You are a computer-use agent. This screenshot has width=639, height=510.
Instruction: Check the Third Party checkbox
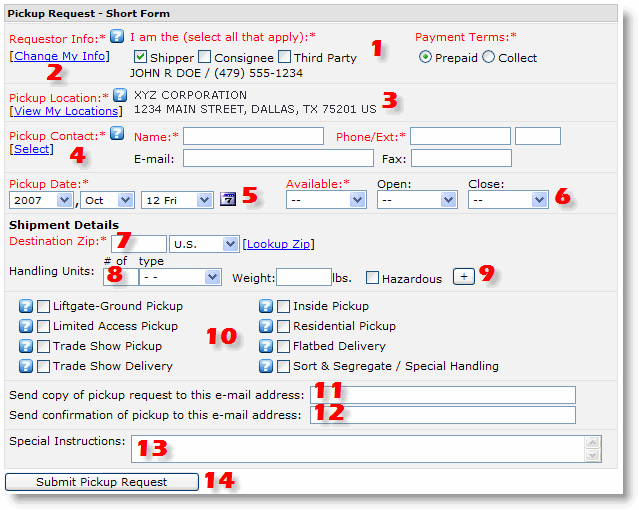click(x=284, y=57)
